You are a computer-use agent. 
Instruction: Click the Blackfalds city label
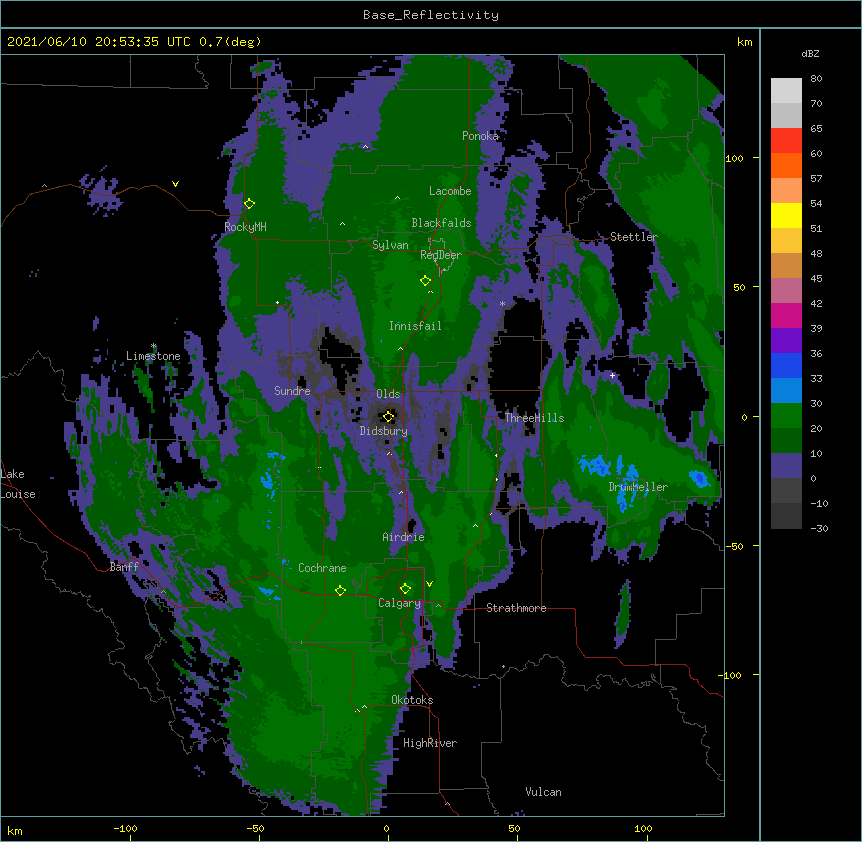pyautogui.click(x=441, y=223)
